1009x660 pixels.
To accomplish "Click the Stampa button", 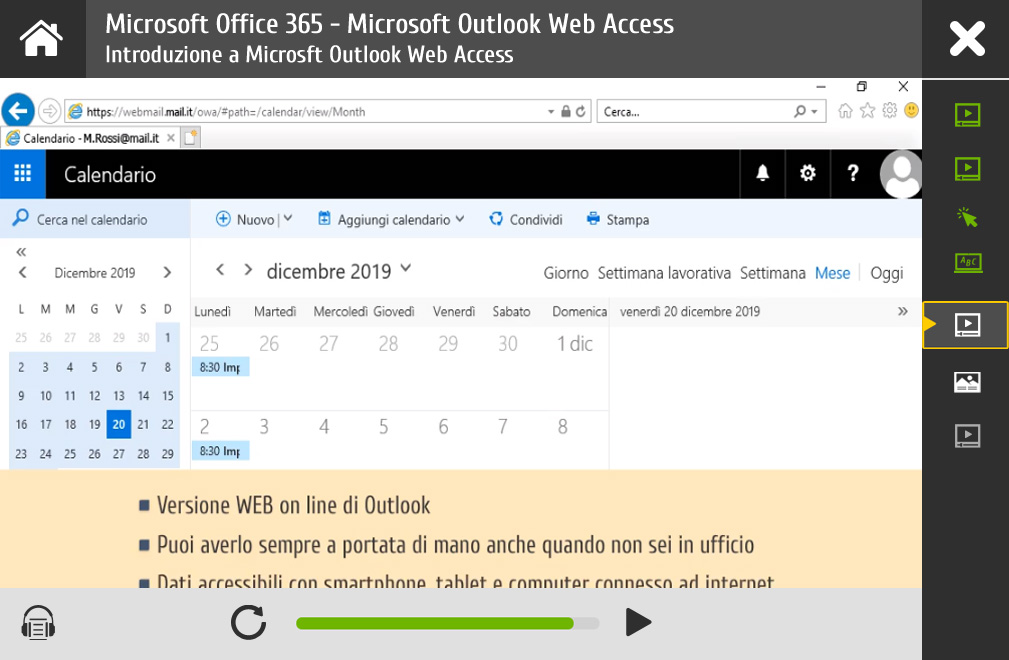I will pyautogui.click(x=618, y=219).
